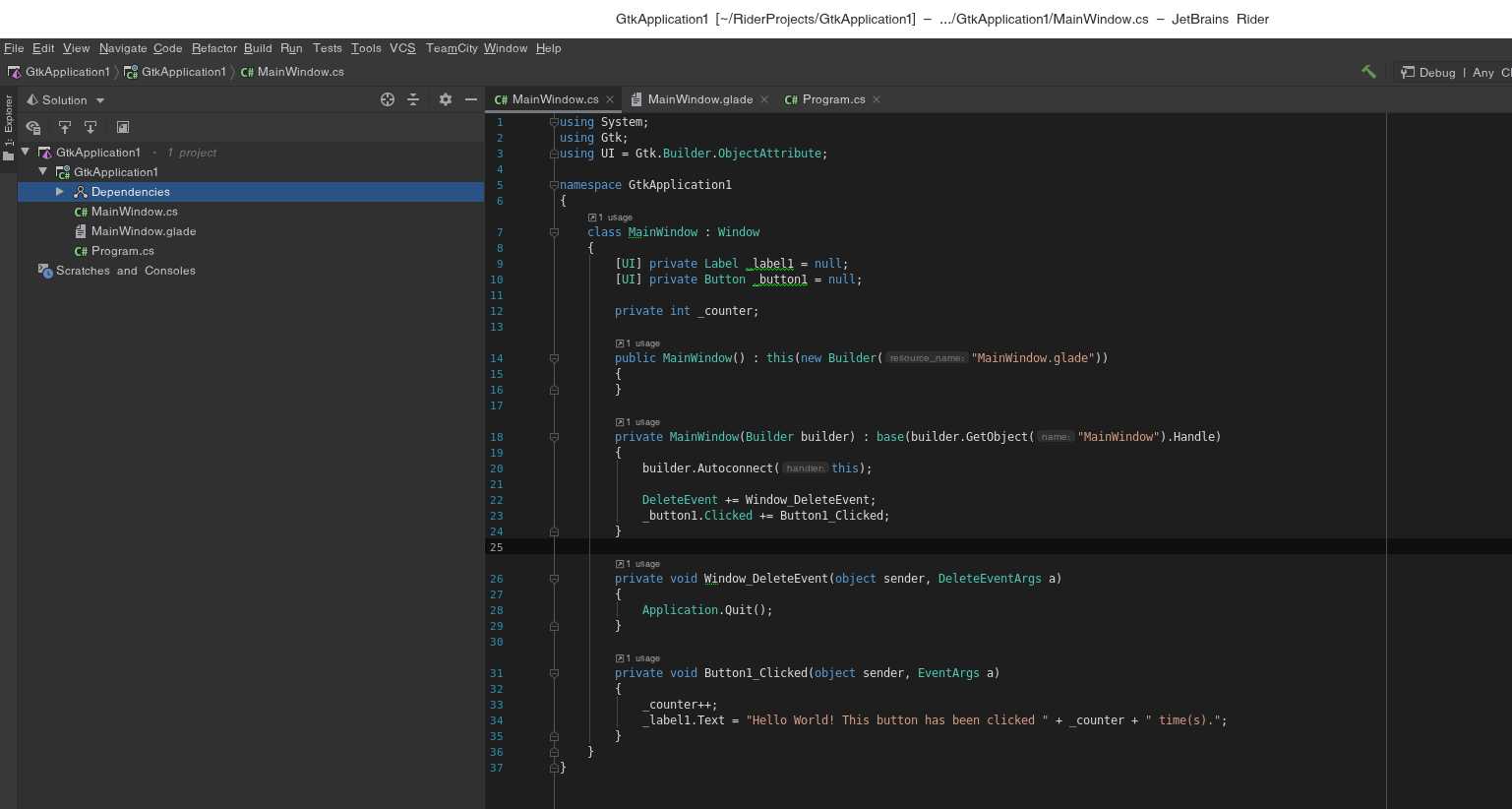
Task: Click the Locate/scroll-from-source target icon
Action: (x=388, y=99)
